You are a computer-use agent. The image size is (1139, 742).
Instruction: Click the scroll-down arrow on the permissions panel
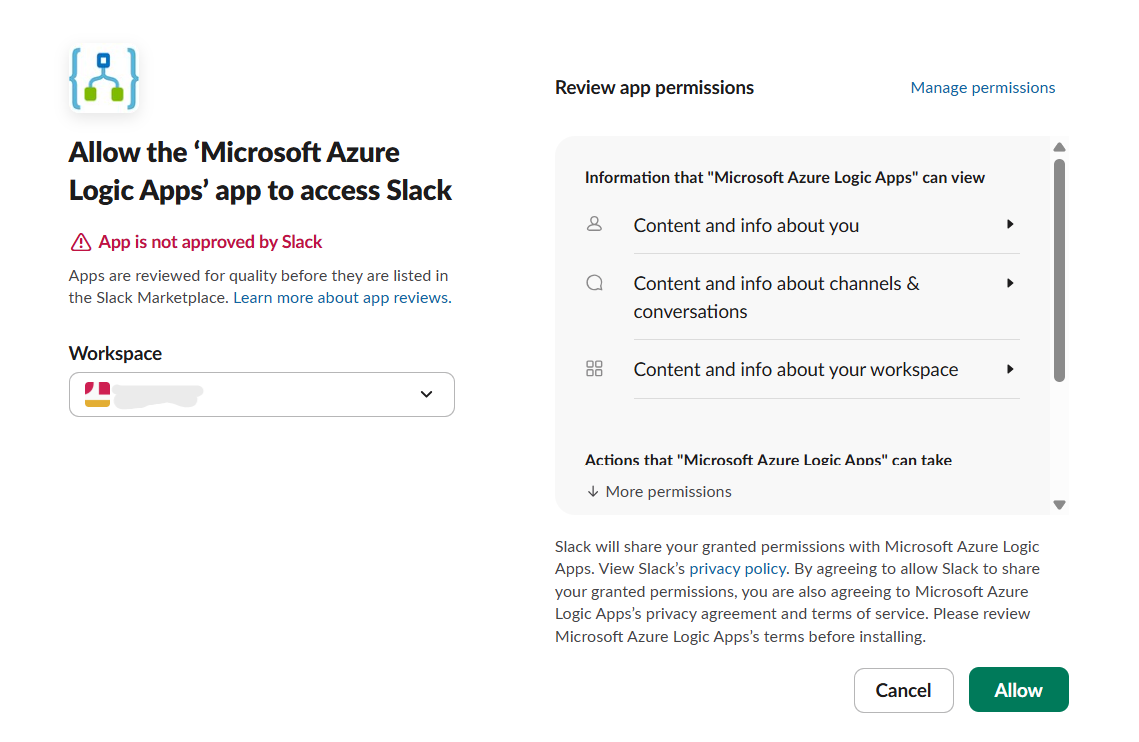coord(1059,505)
